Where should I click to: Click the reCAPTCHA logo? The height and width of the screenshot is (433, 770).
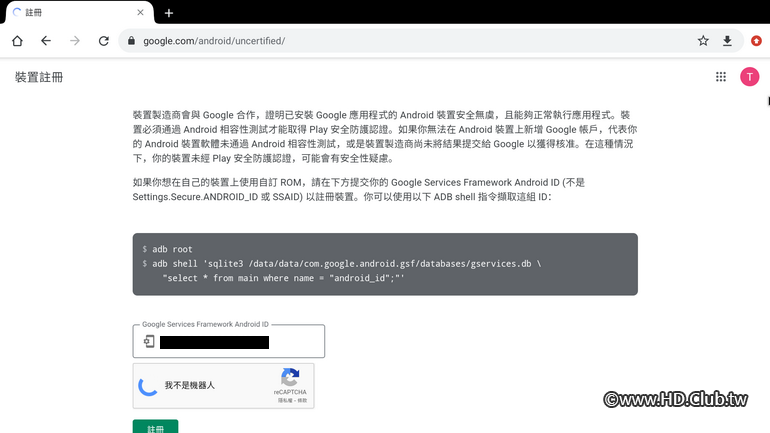pos(290,378)
